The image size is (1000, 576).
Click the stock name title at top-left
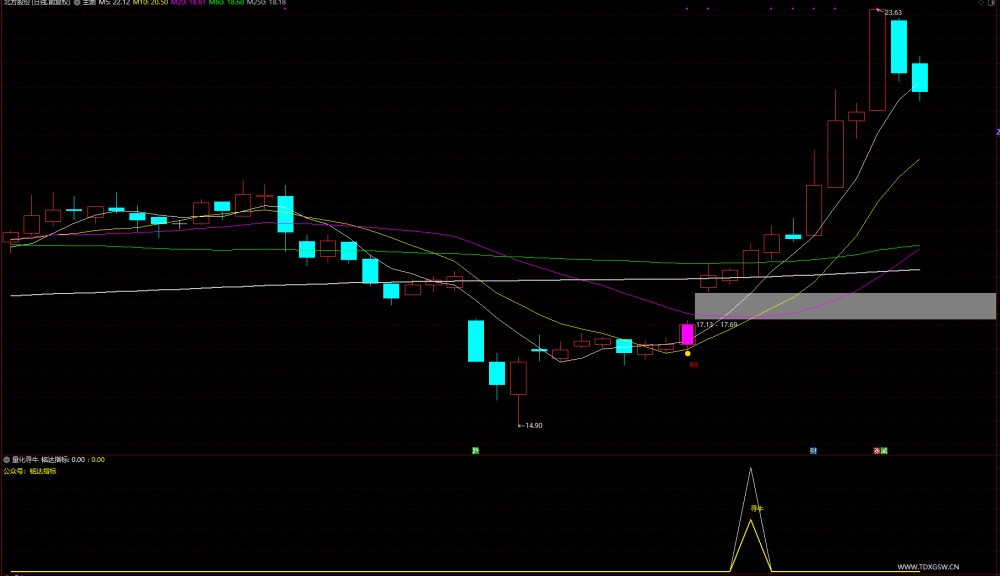(37, 3)
